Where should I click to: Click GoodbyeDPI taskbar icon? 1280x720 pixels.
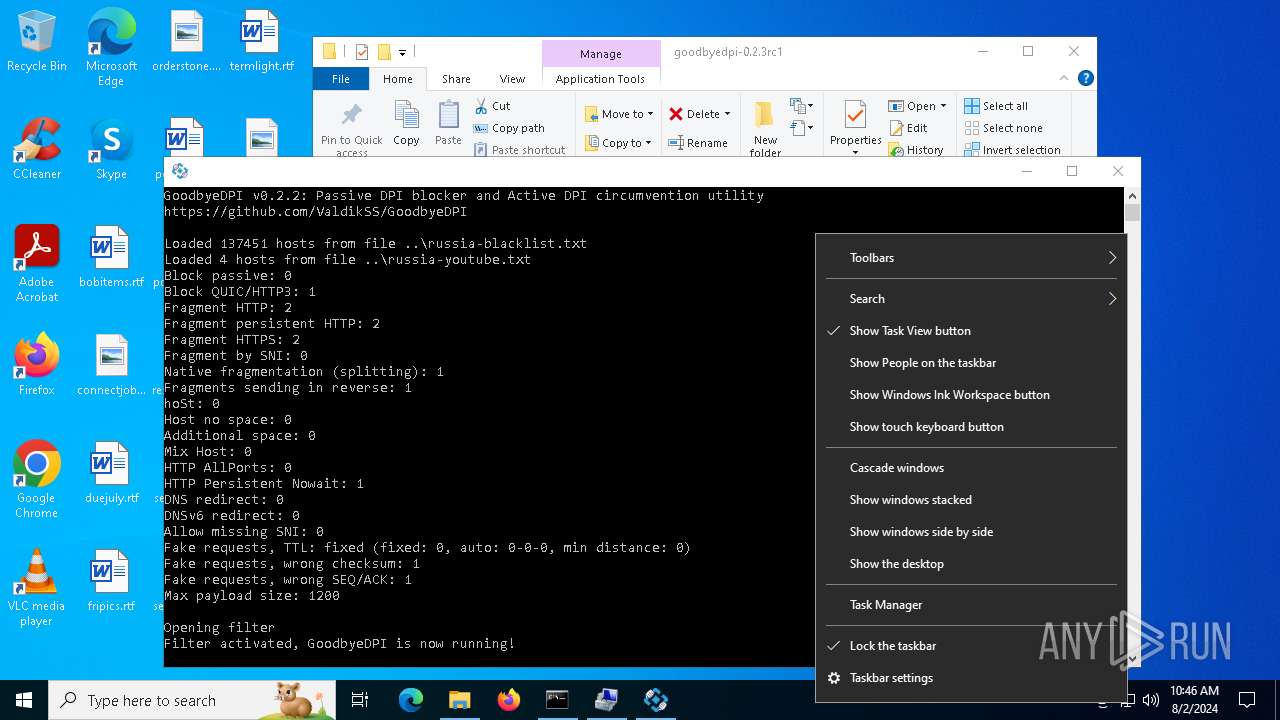pos(656,700)
